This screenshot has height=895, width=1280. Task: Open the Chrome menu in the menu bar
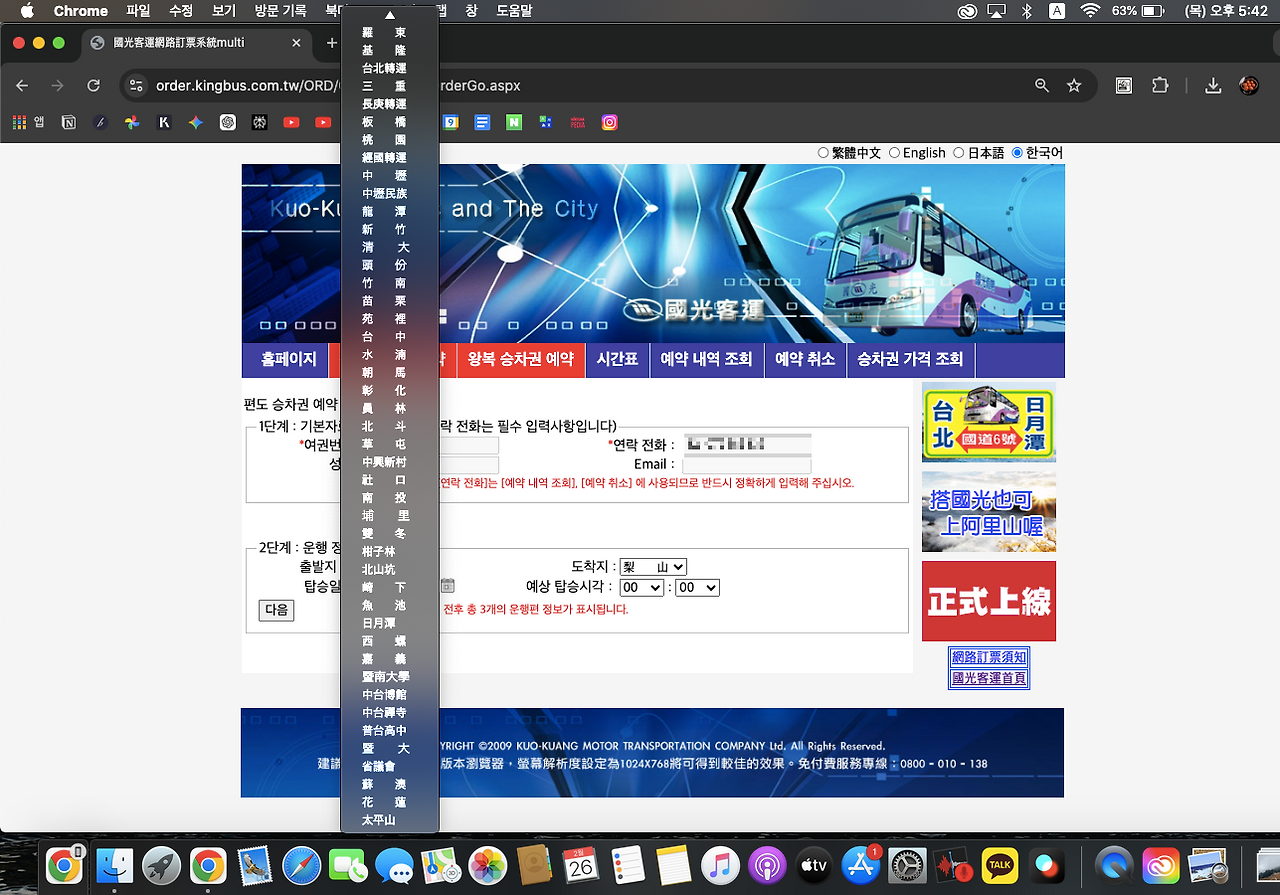pyautogui.click(x=80, y=11)
